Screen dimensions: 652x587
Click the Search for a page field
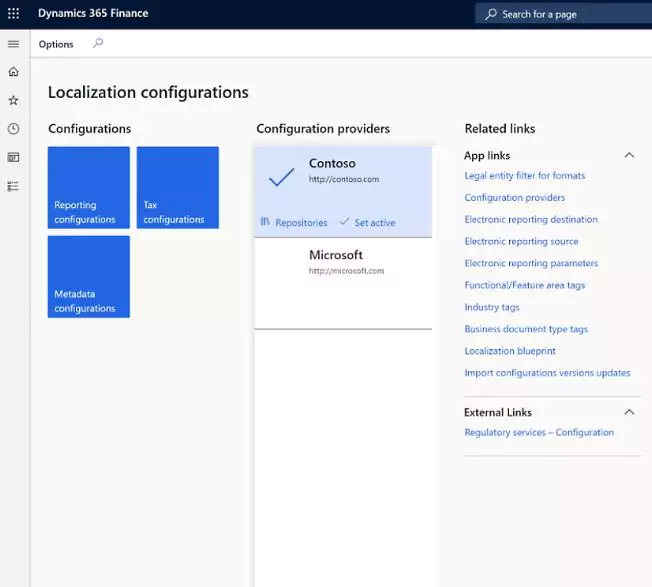pos(563,14)
